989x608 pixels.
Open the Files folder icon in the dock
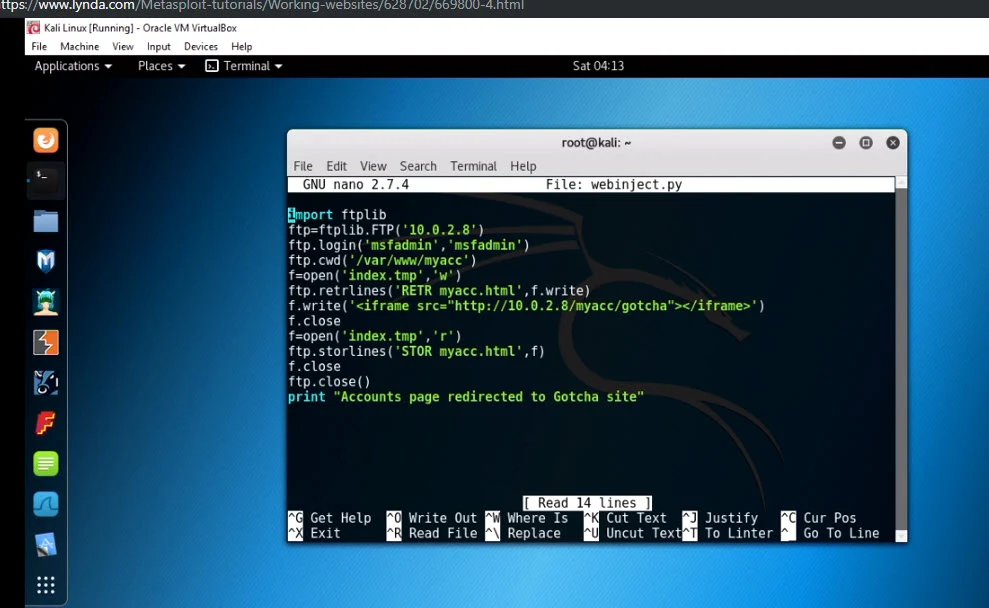[45, 221]
